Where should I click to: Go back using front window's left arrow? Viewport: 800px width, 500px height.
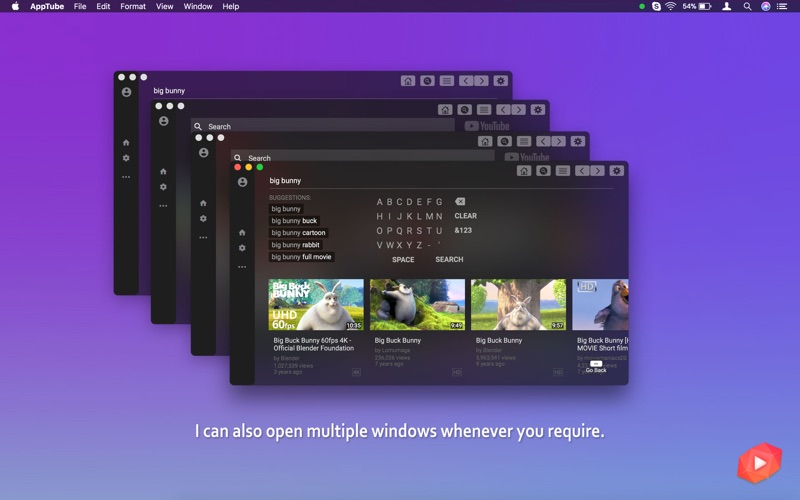click(582, 171)
